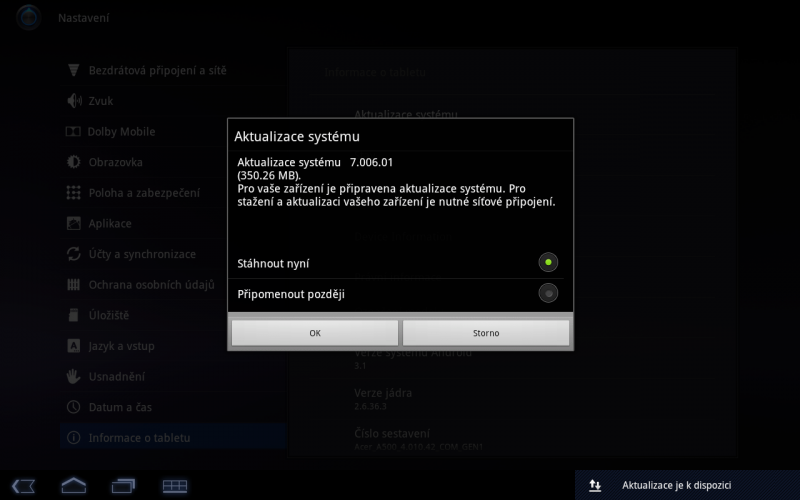
Task: Tap the Back navigation icon
Action: click(23, 486)
